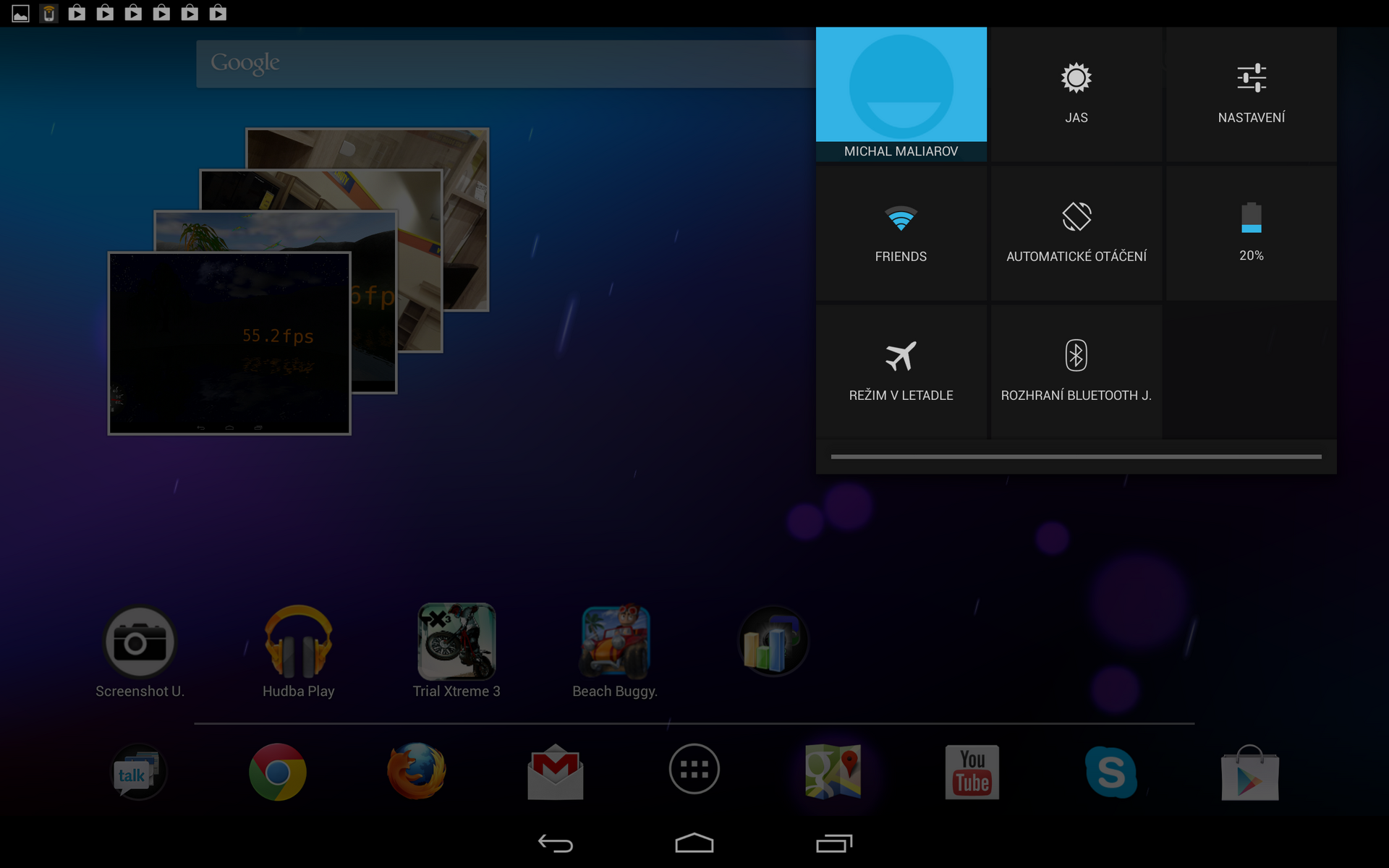This screenshot has height=868, width=1389.
Task: Launch Firefox from the dock
Action: tap(416, 771)
